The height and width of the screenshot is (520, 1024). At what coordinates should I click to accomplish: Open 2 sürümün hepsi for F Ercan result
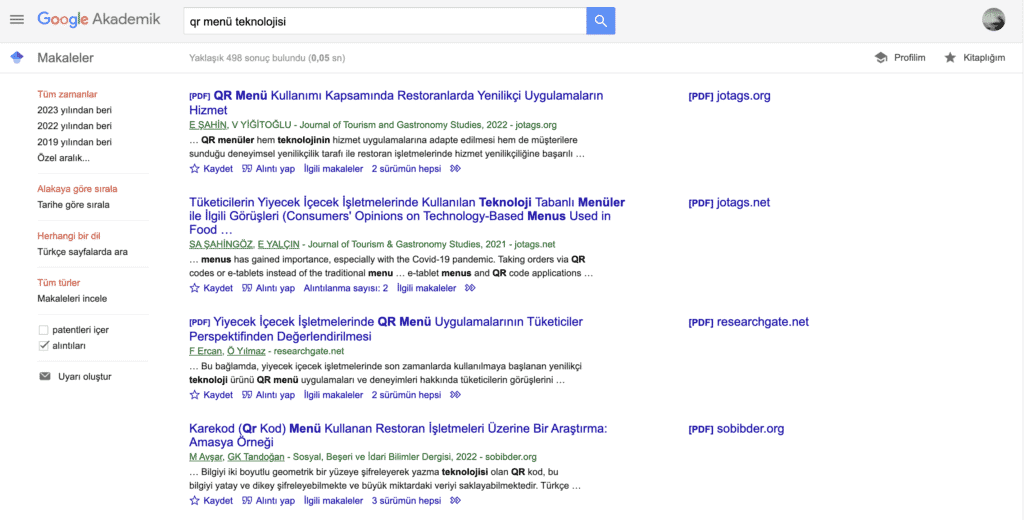(406, 395)
